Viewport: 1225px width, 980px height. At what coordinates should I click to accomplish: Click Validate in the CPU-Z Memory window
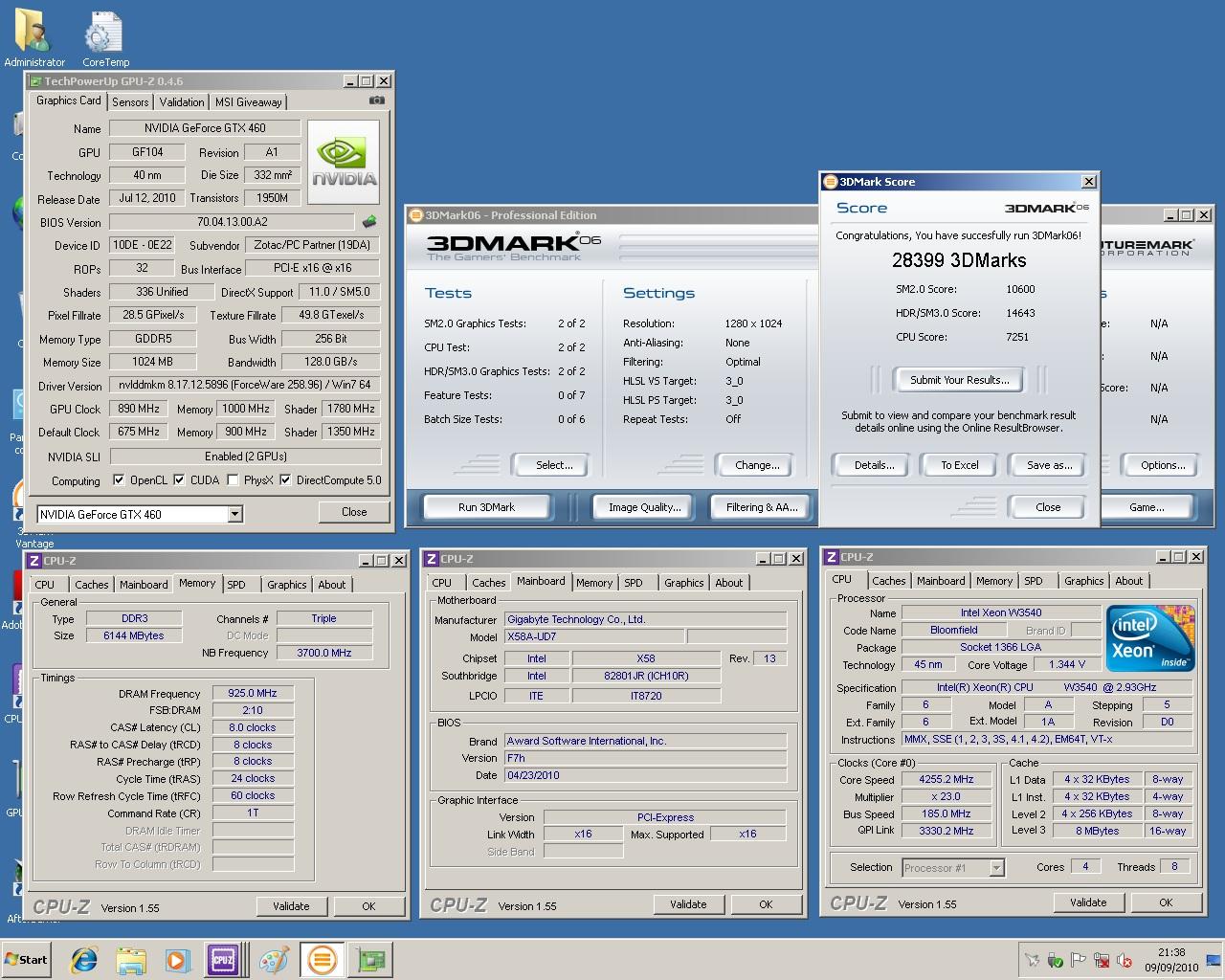291,906
